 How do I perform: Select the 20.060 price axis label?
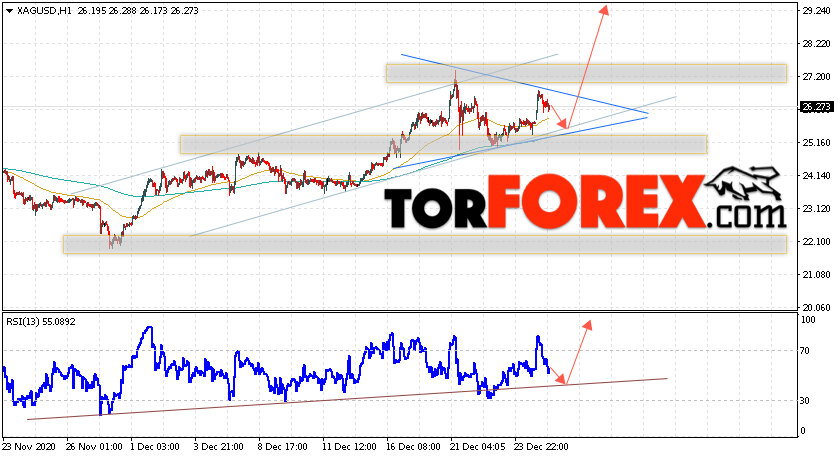pos(816,308)
